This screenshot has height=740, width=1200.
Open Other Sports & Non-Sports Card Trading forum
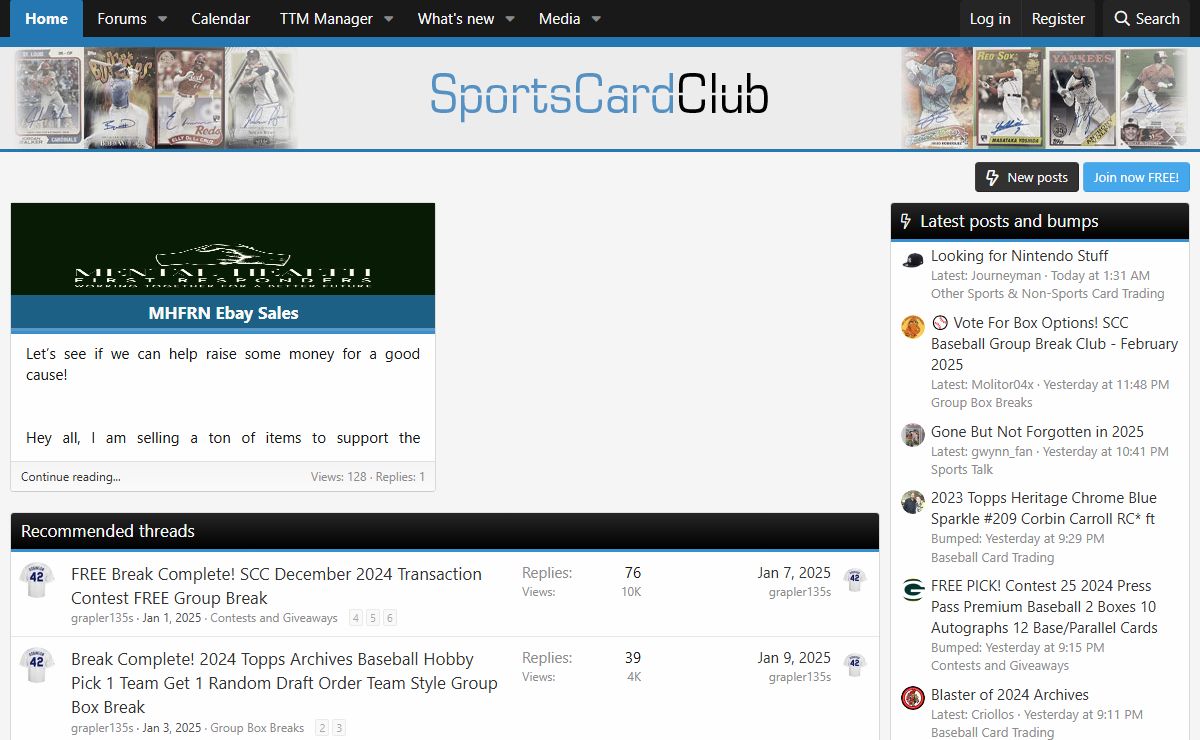click(x=1048, y=294)
